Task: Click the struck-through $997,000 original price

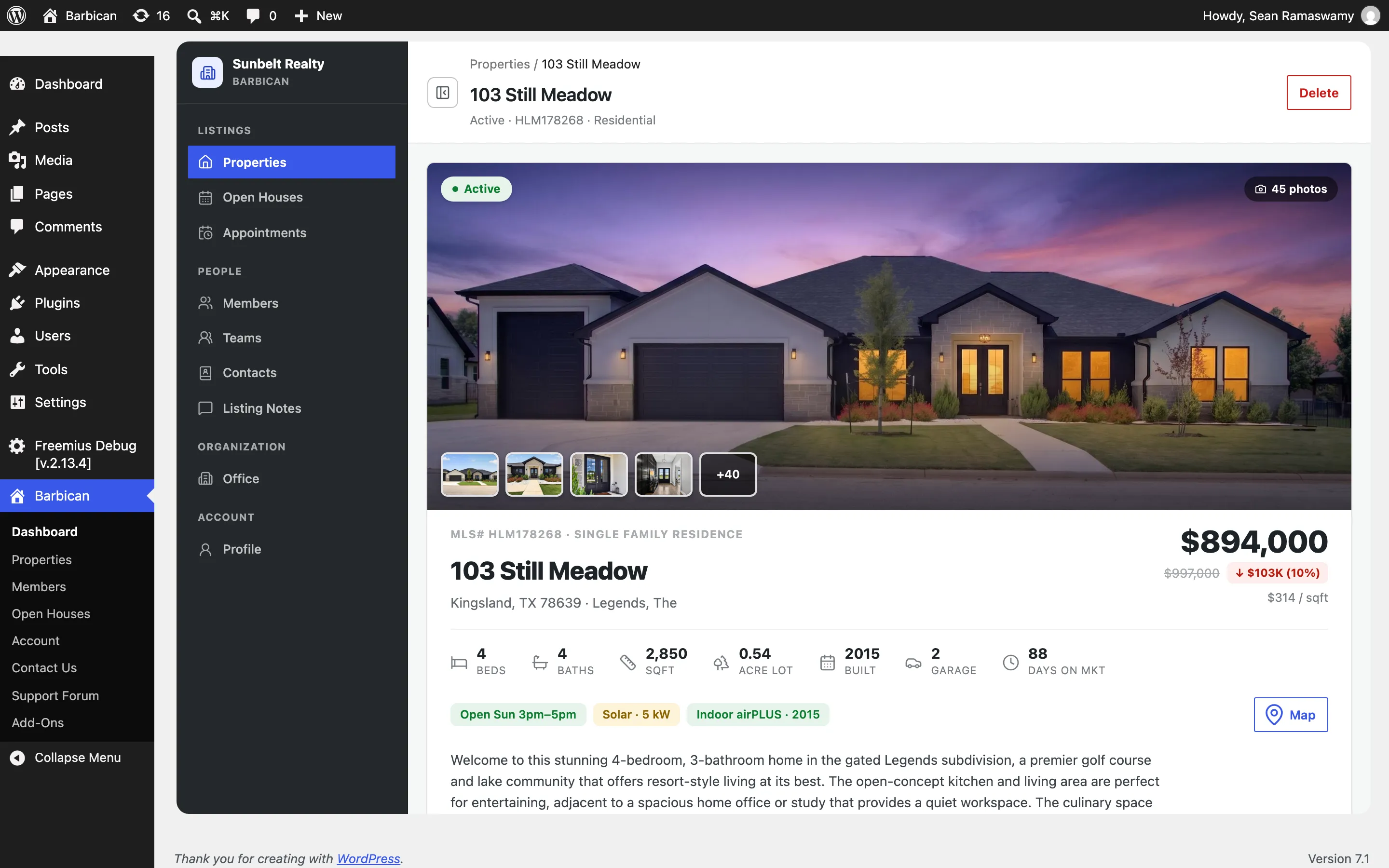Action: tap(1192, 573)
